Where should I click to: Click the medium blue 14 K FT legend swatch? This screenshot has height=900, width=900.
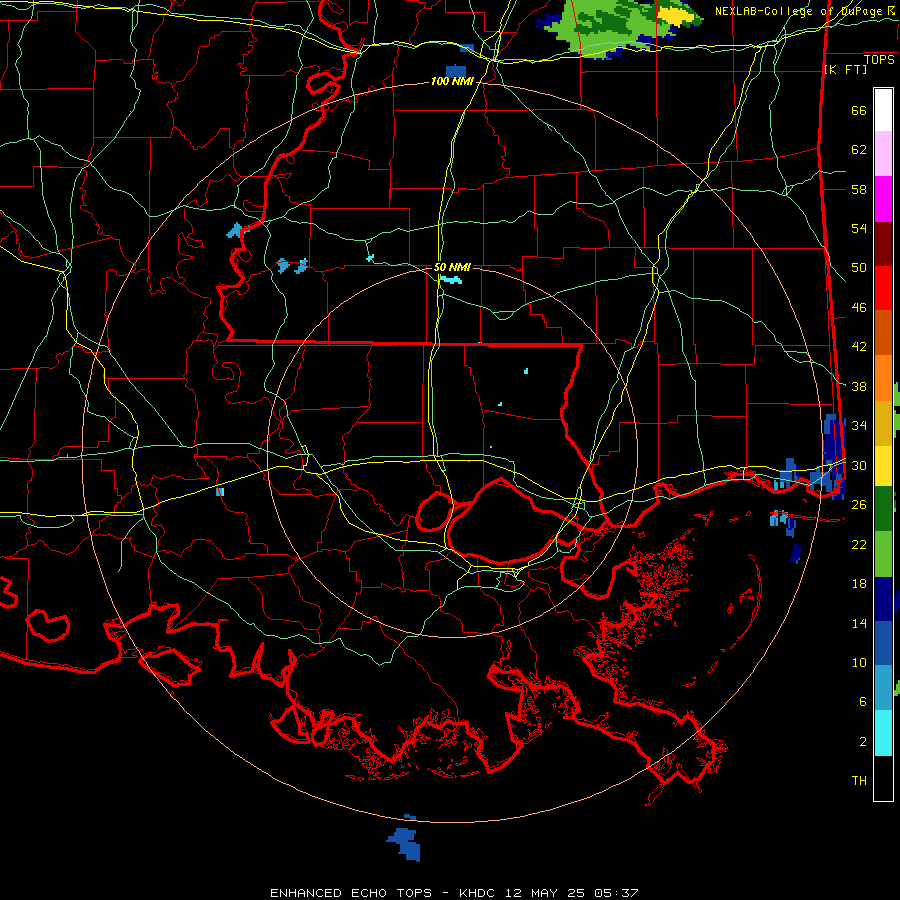tap(883, 643)
